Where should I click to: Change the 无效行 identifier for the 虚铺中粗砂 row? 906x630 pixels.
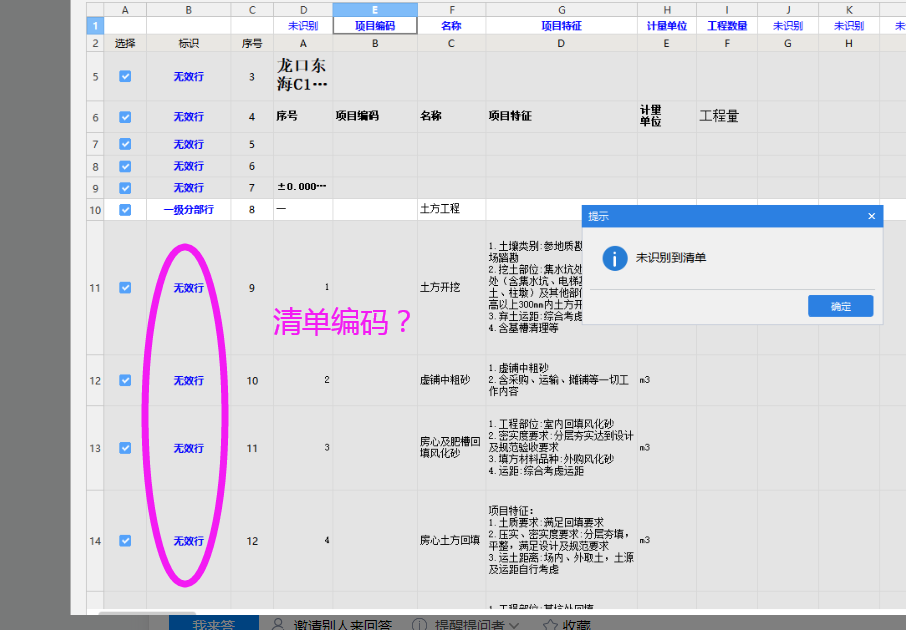(188, 380)
